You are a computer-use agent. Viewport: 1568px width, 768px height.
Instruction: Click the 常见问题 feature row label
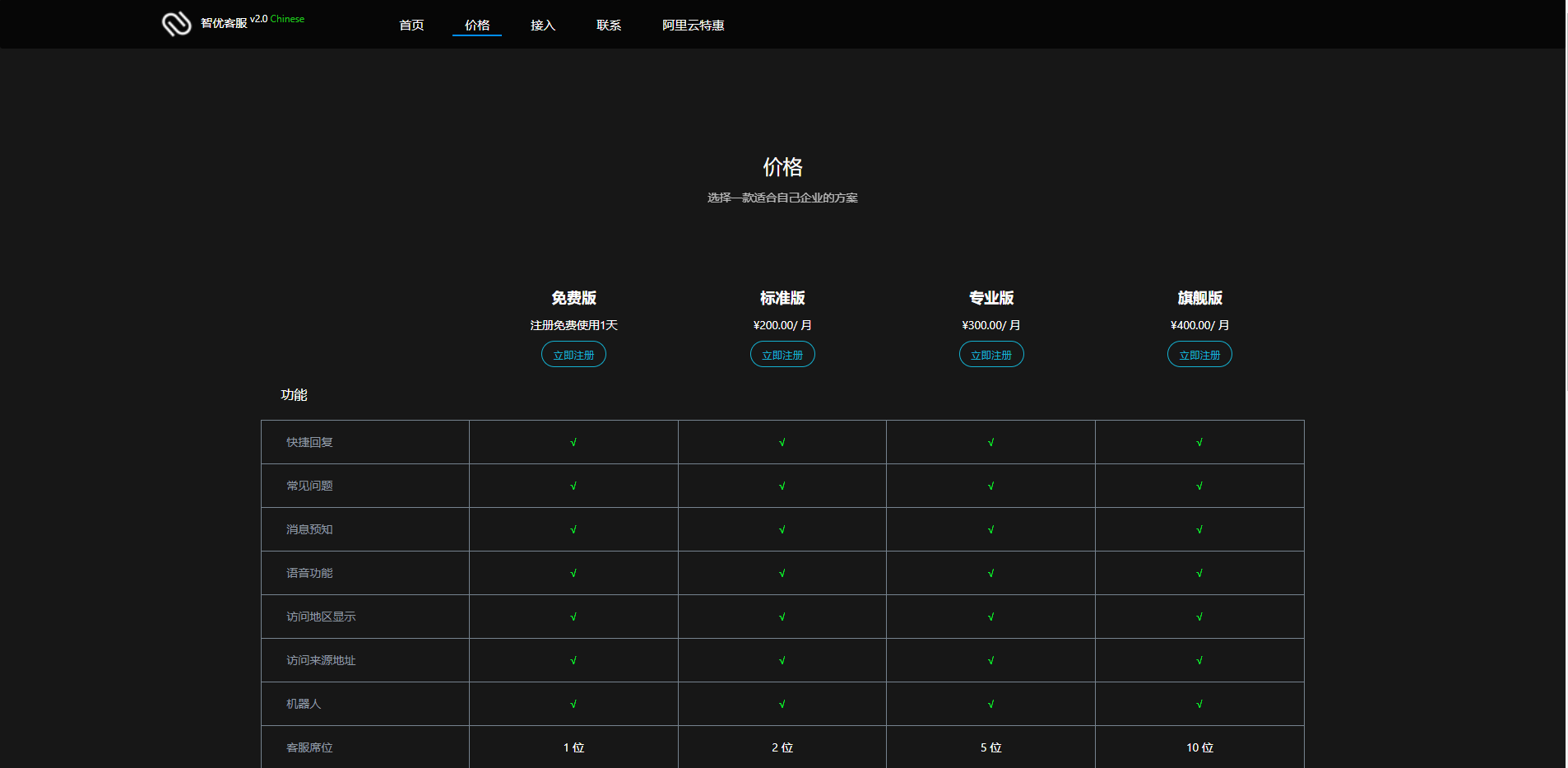[309, 486]
